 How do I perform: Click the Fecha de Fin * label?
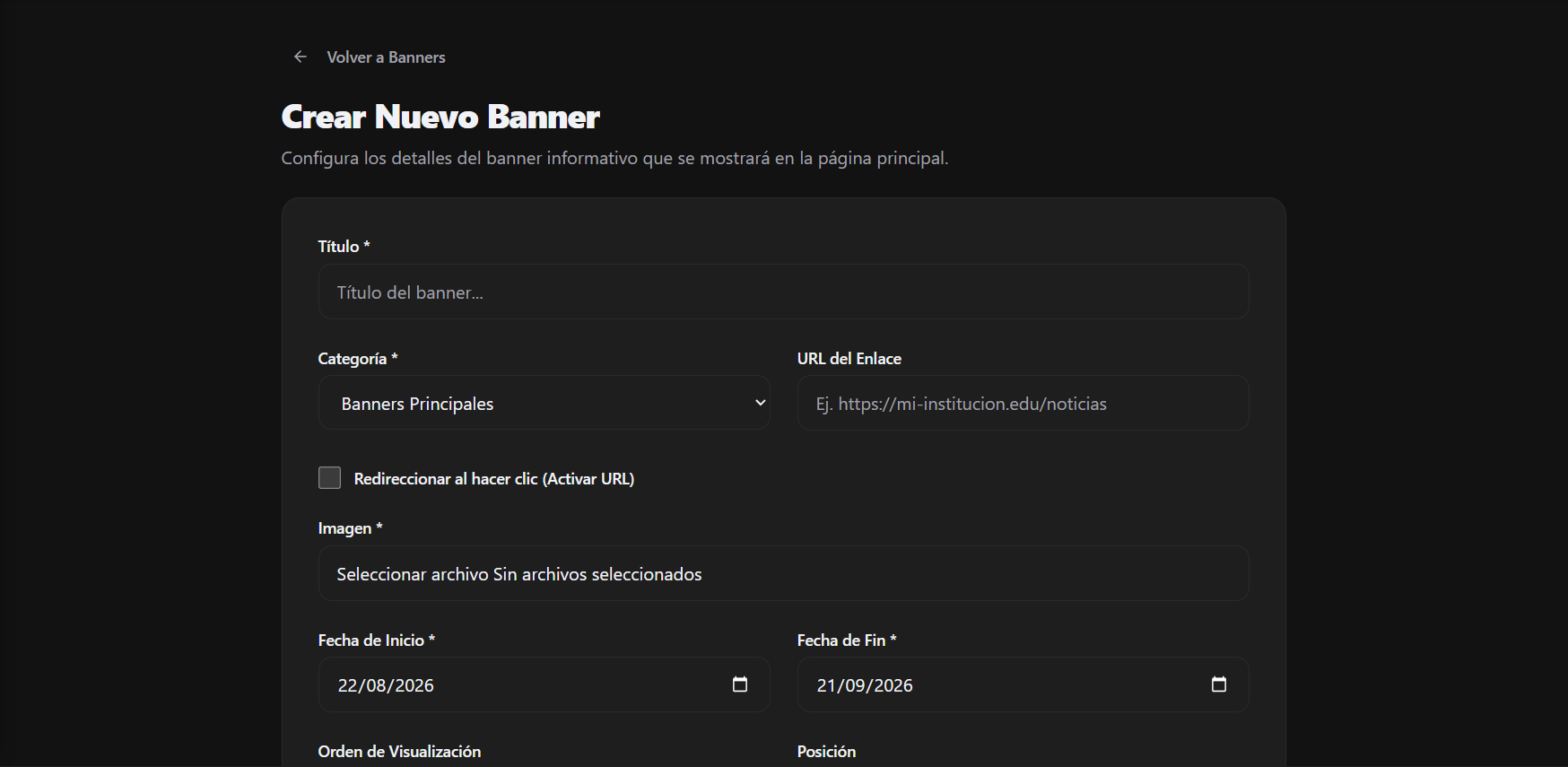(x=847, y=641)
